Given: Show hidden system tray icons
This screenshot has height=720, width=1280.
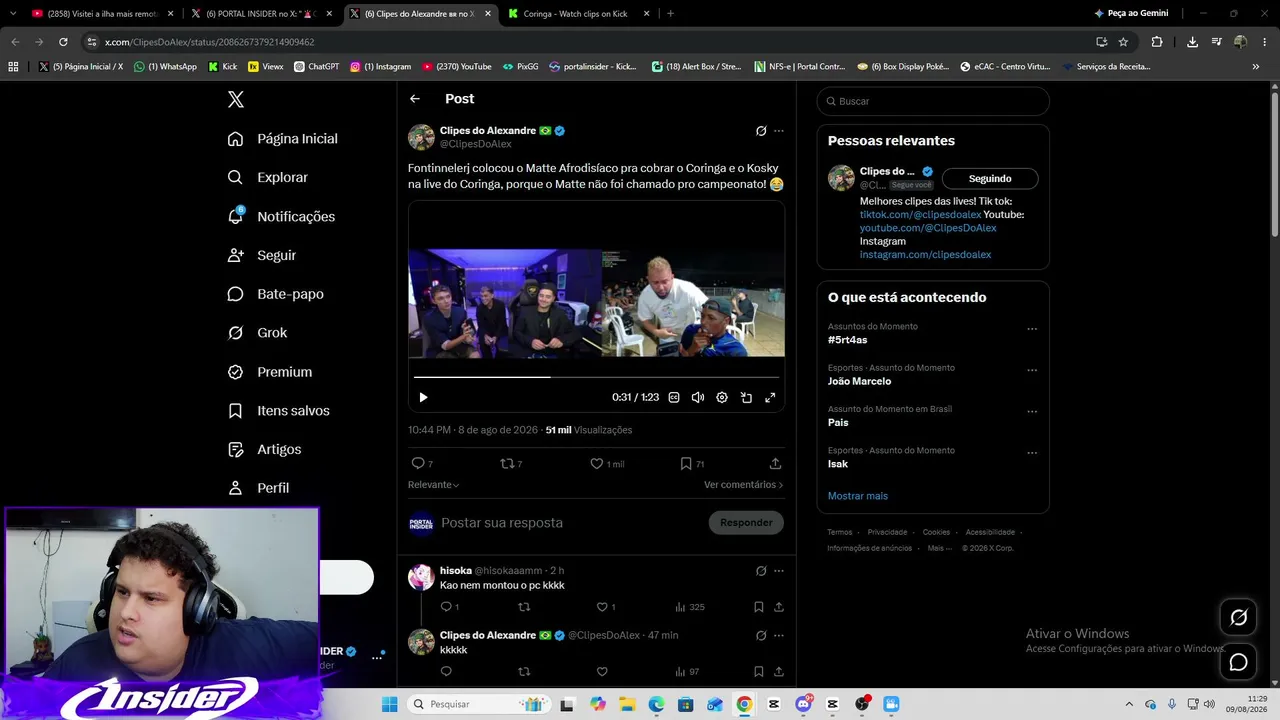Looking at the screenshot, I should point(1129,704).
